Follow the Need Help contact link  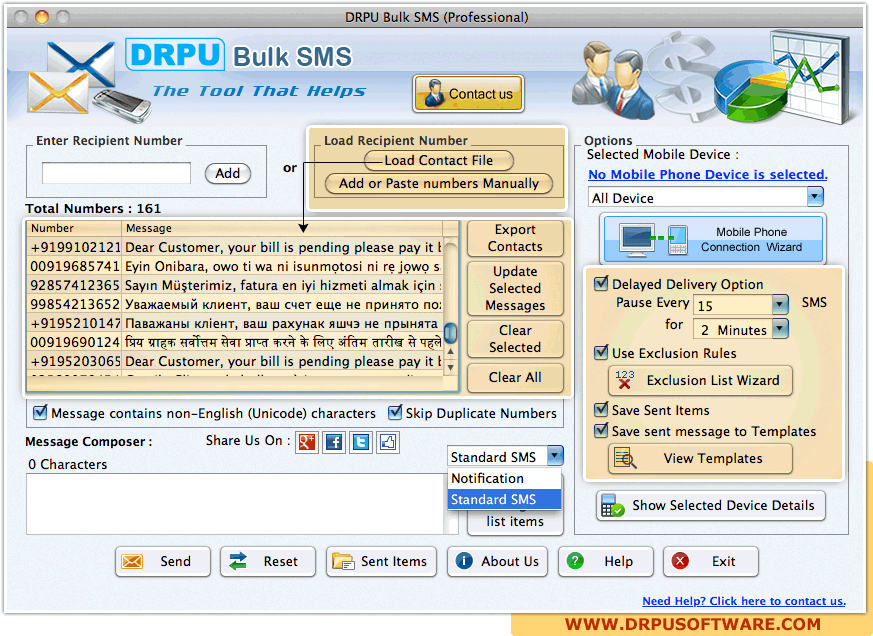743,601
